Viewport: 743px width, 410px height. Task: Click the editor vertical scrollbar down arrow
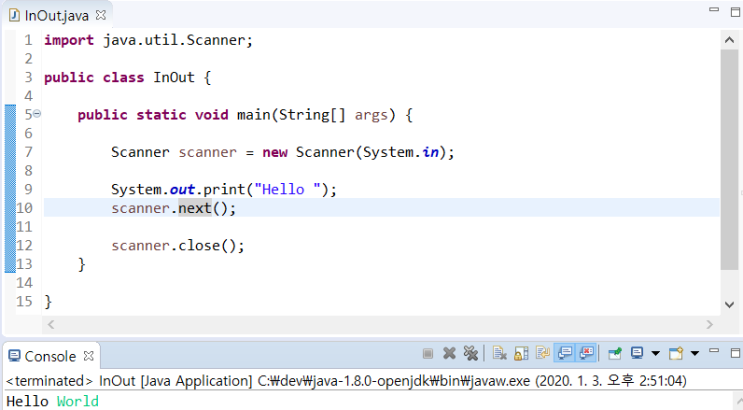tap(729, 304)
